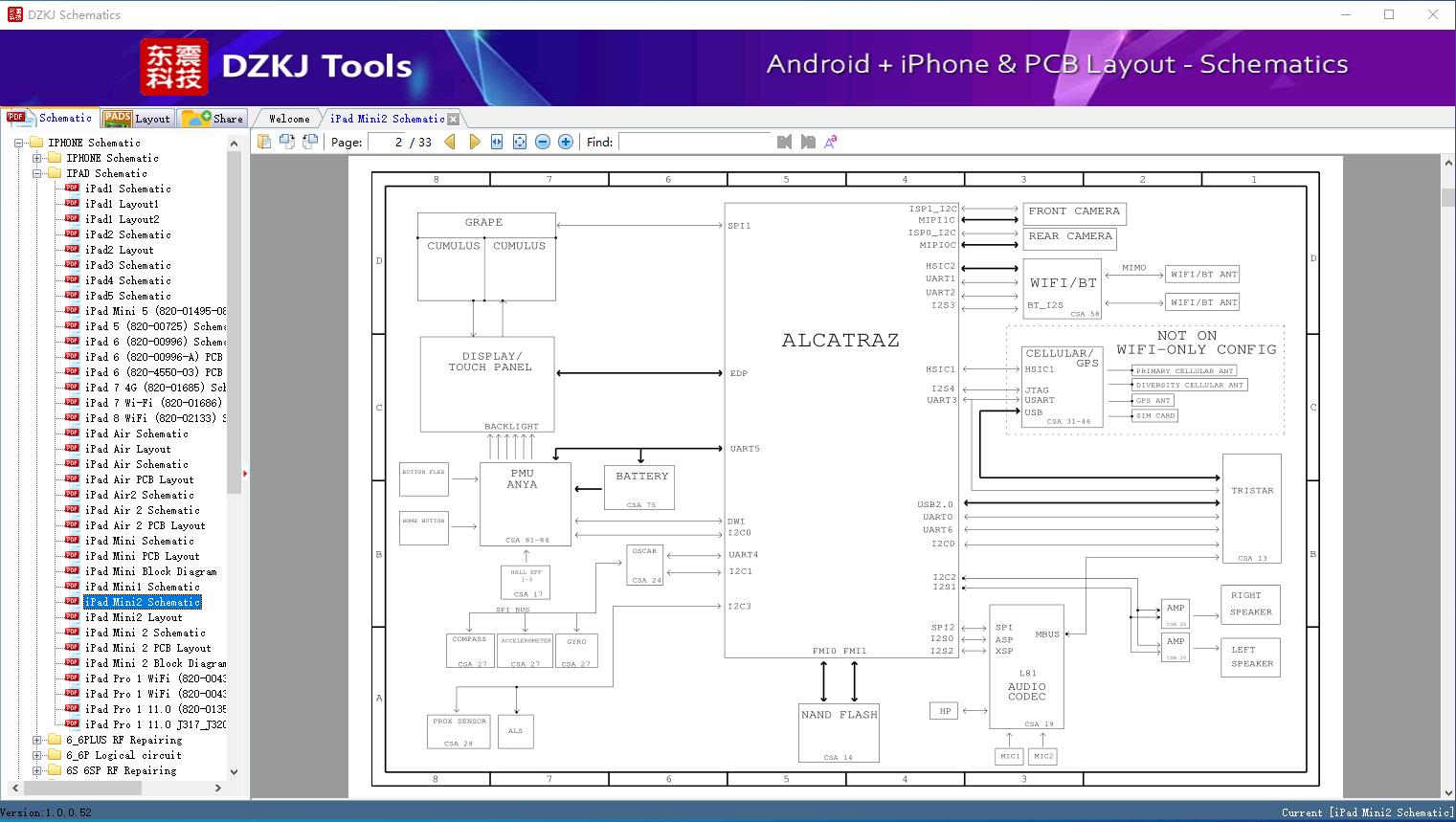
Task: Click the fit page icon
Action: (520, 142)
